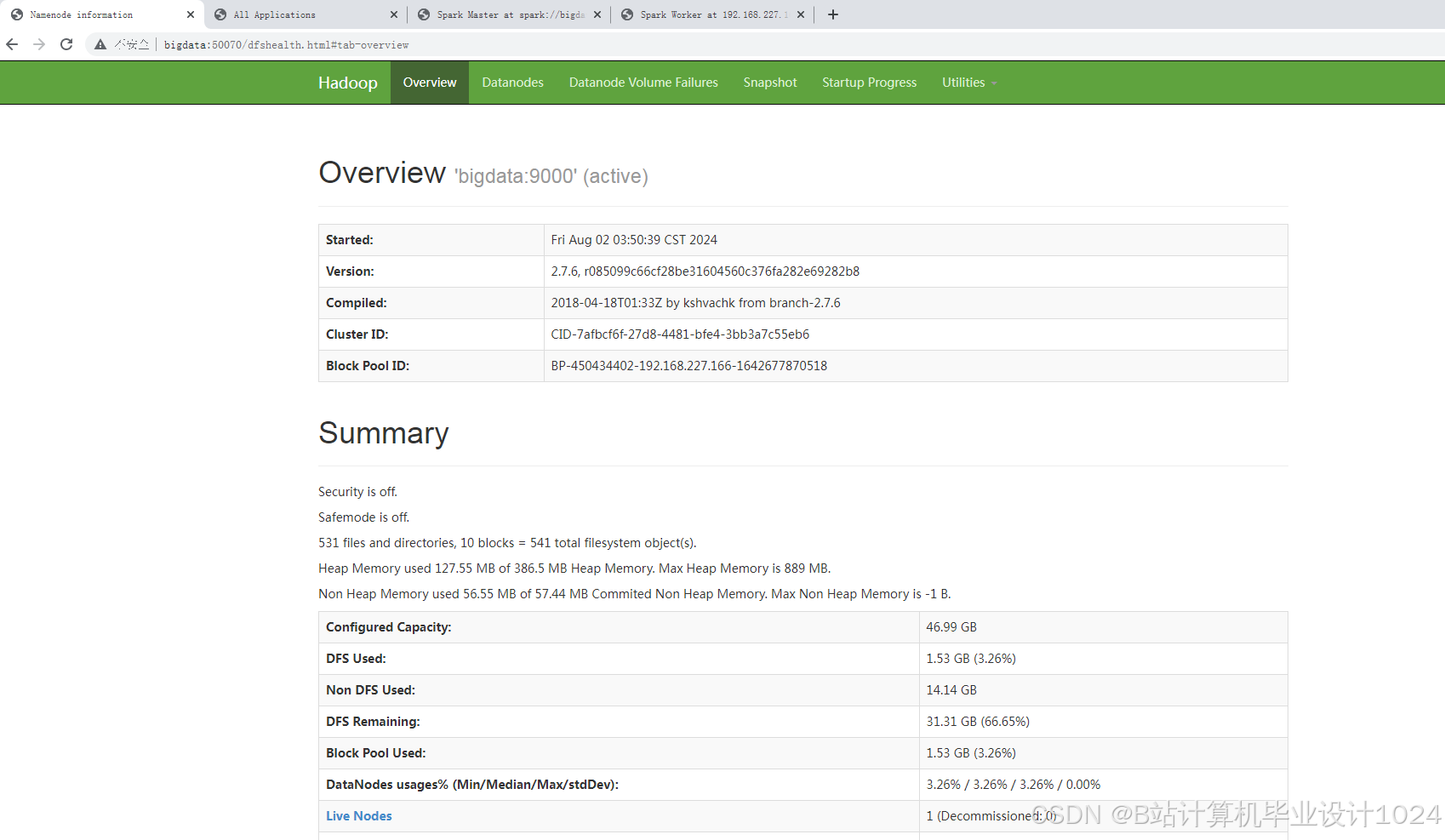1445x840 pixels.
Task: Open a new browser tab with plus
Action: [833, 14]
